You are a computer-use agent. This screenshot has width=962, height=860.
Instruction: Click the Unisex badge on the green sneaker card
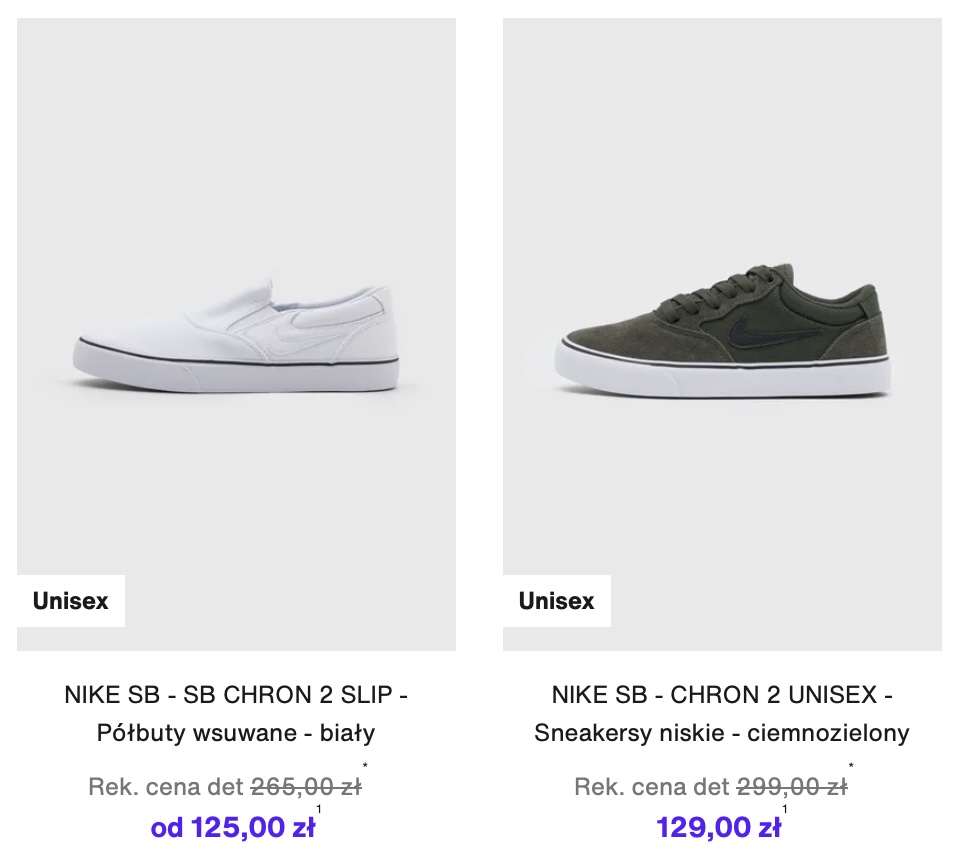556,601
